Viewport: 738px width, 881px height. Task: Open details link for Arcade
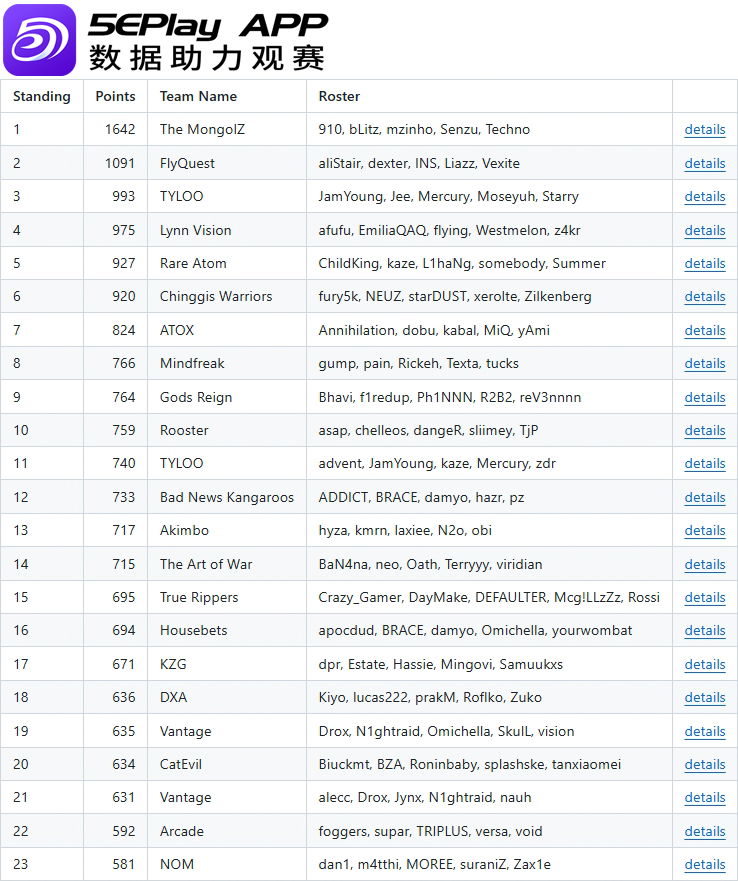coord(705,831)
